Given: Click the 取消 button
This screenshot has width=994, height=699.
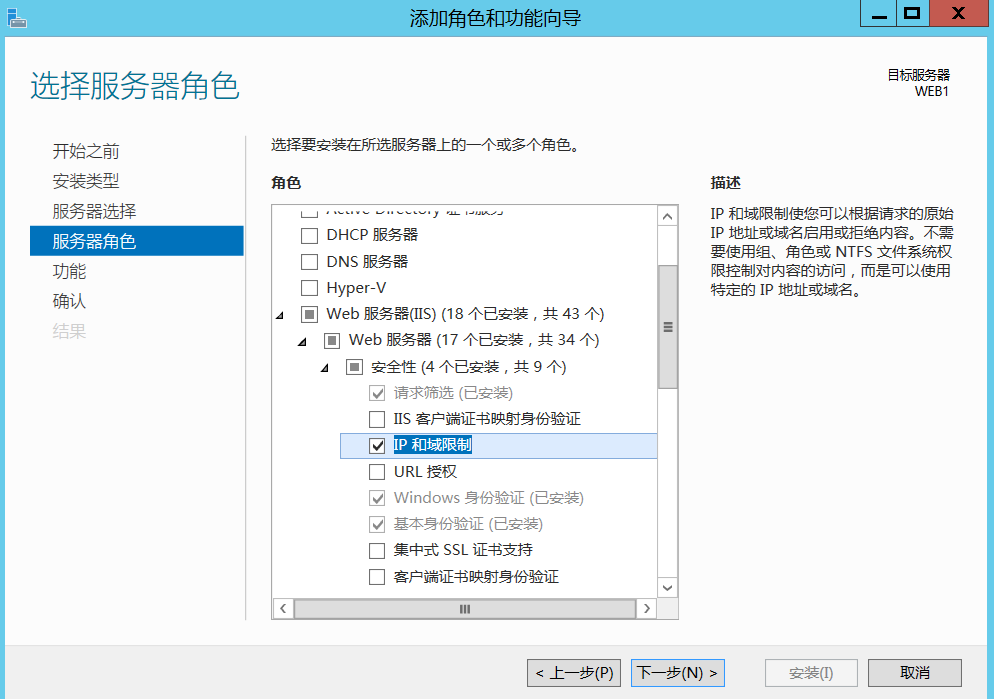Looking at the screenshot, I should click(915, 672).
